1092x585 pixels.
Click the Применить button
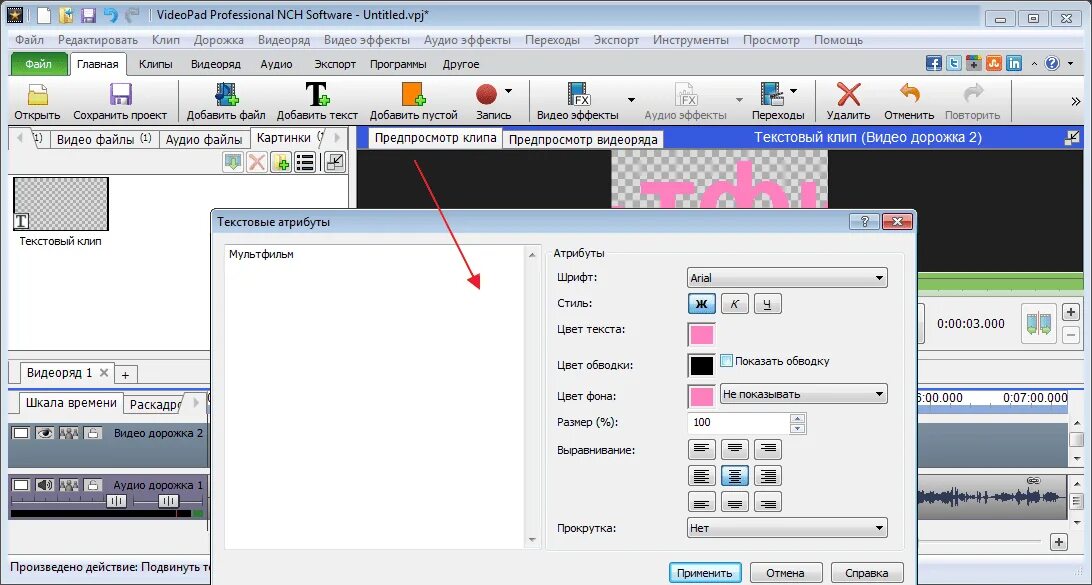coord(705,573)
